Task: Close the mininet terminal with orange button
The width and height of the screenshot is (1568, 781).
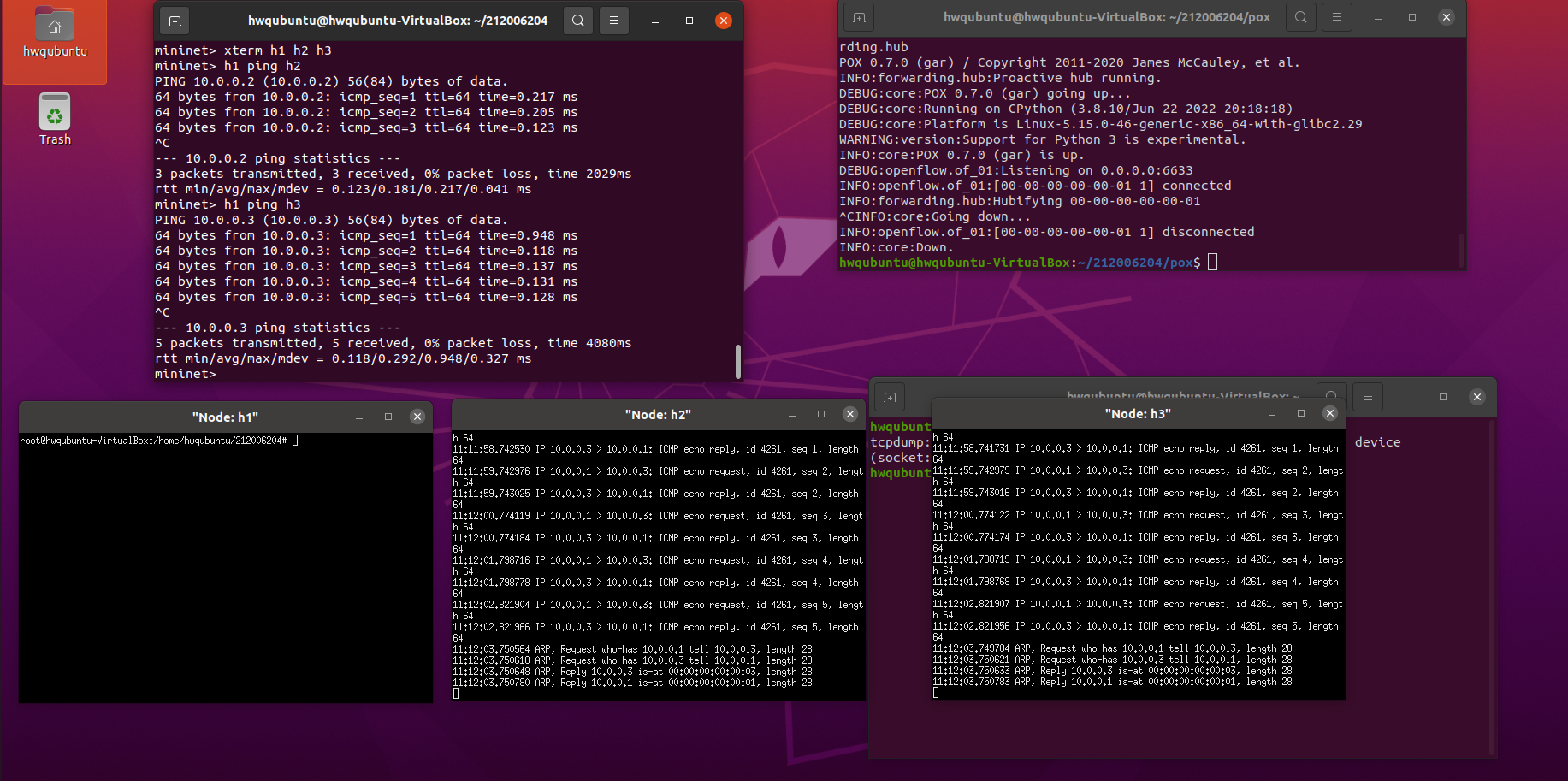Action: click(x=724, y=21)
